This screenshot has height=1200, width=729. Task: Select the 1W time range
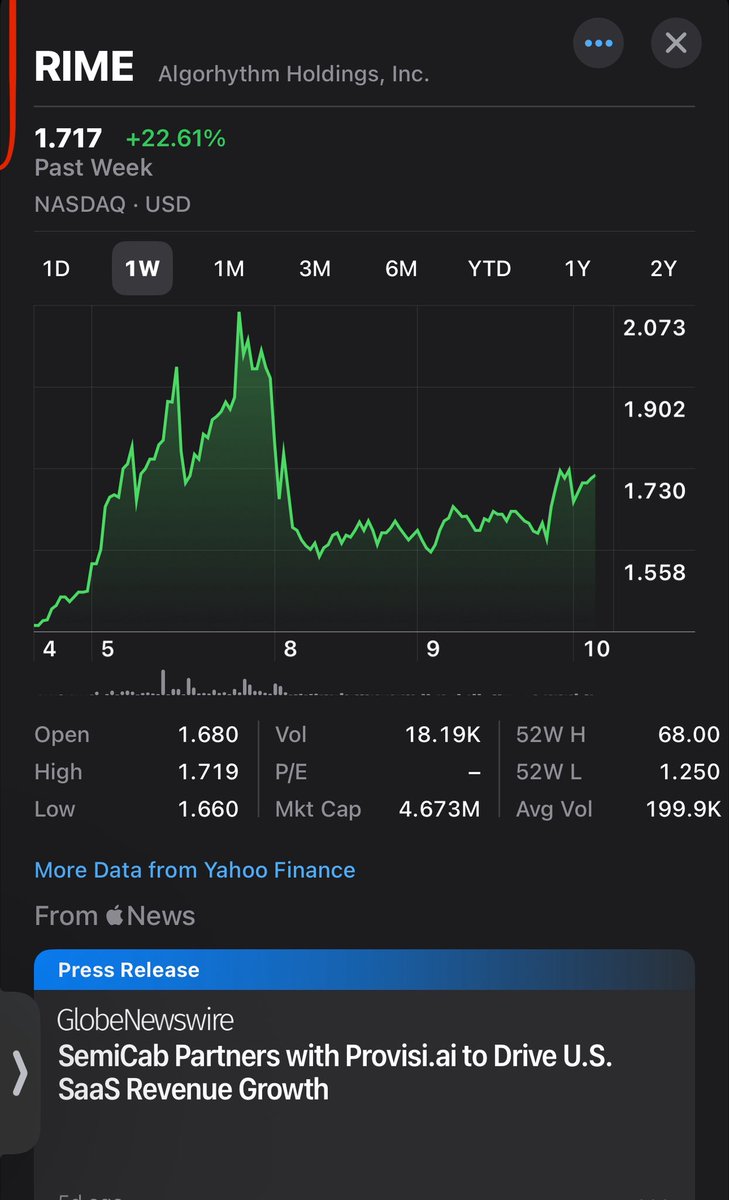click(x=142, y=269)
